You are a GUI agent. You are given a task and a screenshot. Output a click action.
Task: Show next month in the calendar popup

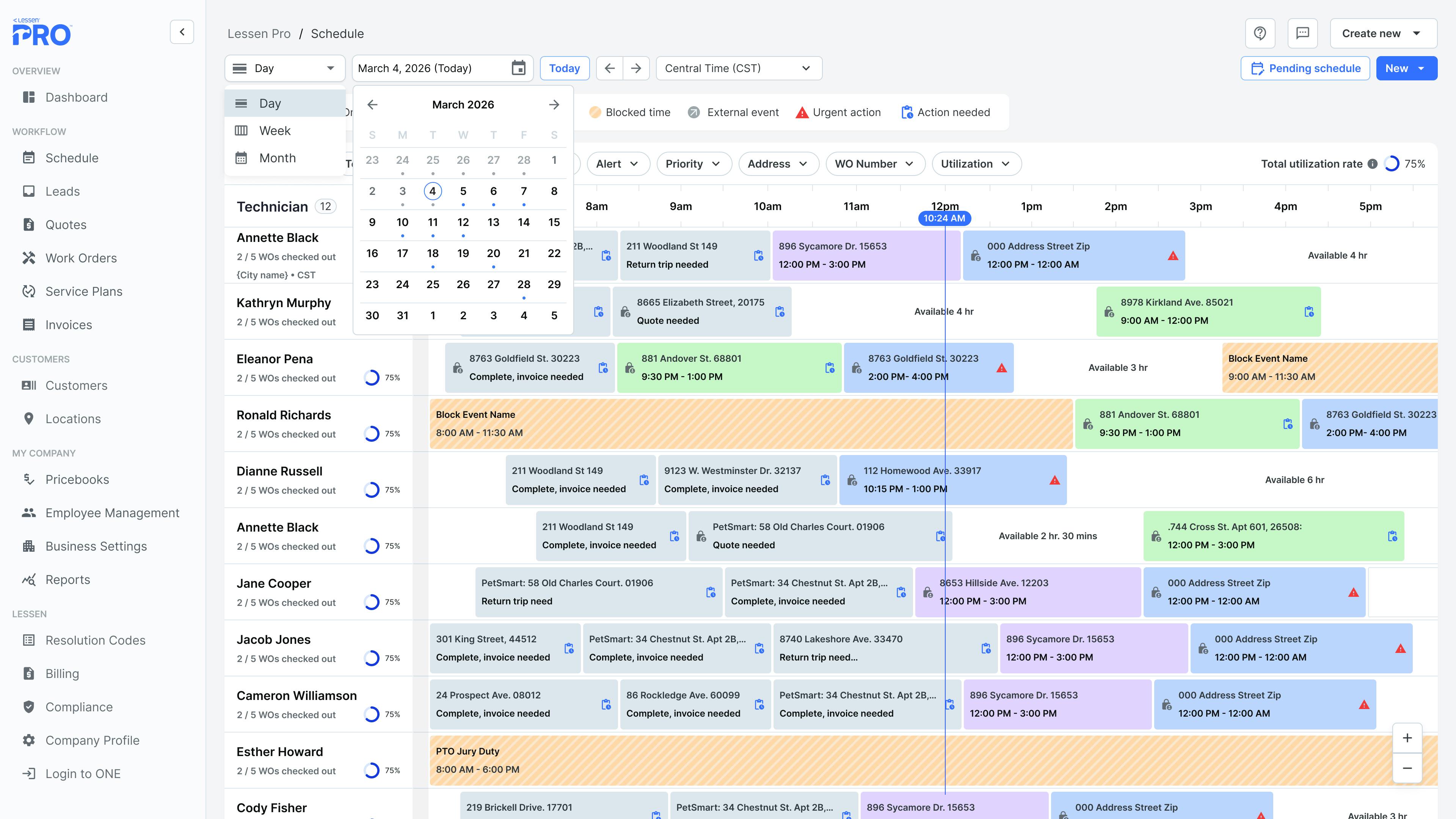tap(554, 105)
